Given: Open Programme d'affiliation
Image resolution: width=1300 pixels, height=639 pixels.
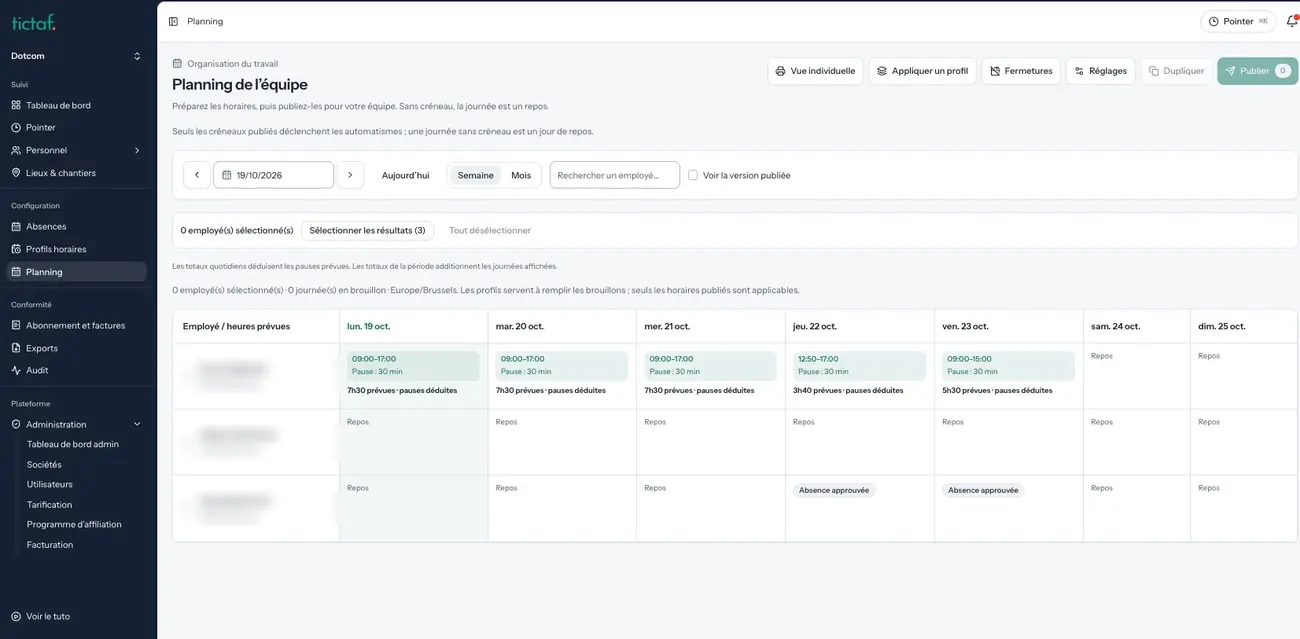Looking at the screenshot, I should click(74, 524).
